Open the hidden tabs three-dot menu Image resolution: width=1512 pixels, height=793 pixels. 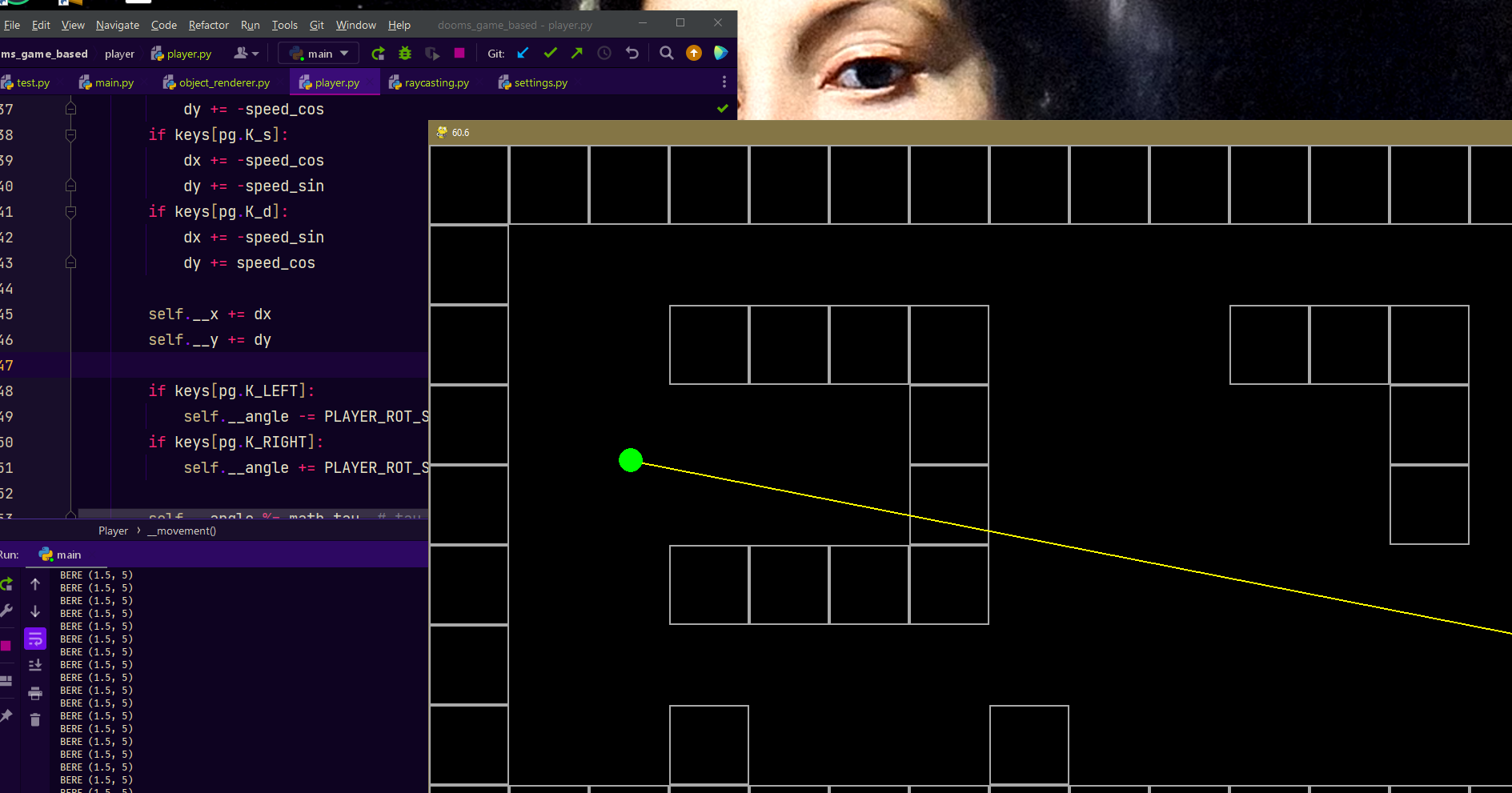(724, 82)
